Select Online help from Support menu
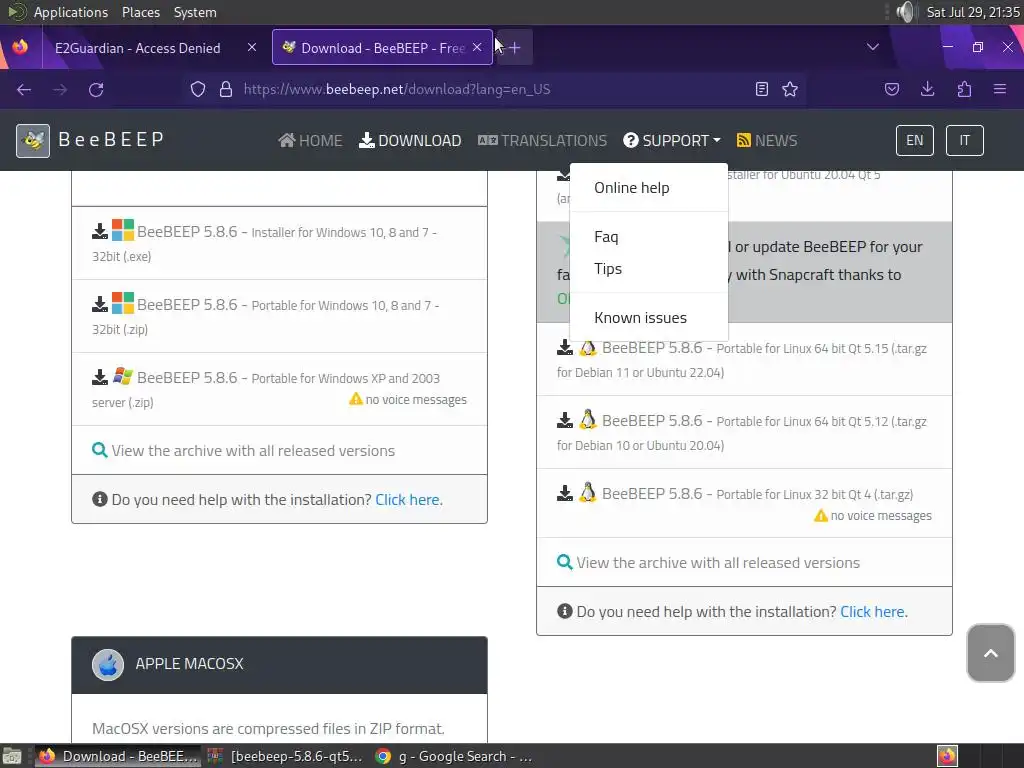Image resolution: width=1024 pixels, height=768 pixels. [x=632, y=188]
